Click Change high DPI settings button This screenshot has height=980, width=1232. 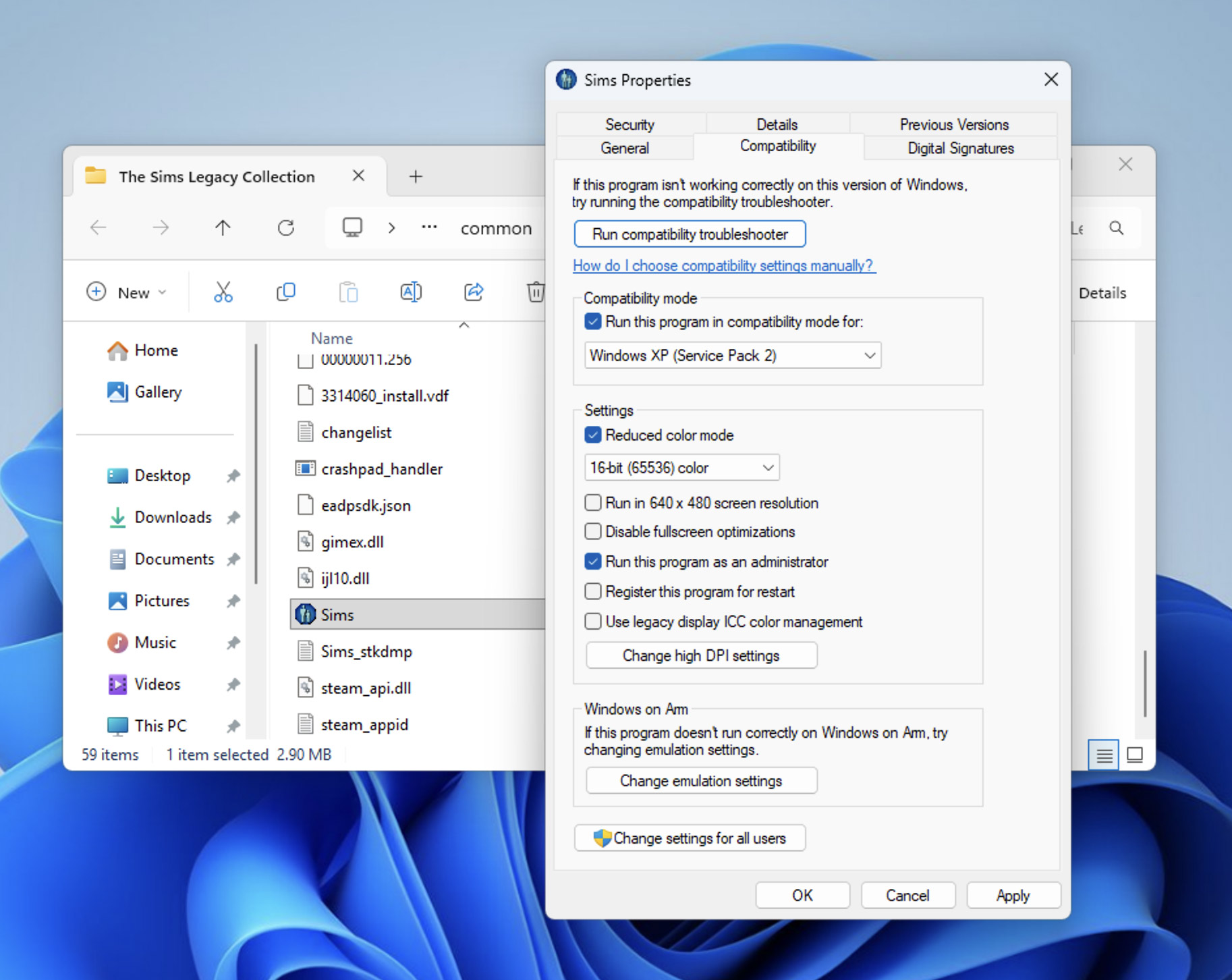pyautogui.click(x=701, y=655)
